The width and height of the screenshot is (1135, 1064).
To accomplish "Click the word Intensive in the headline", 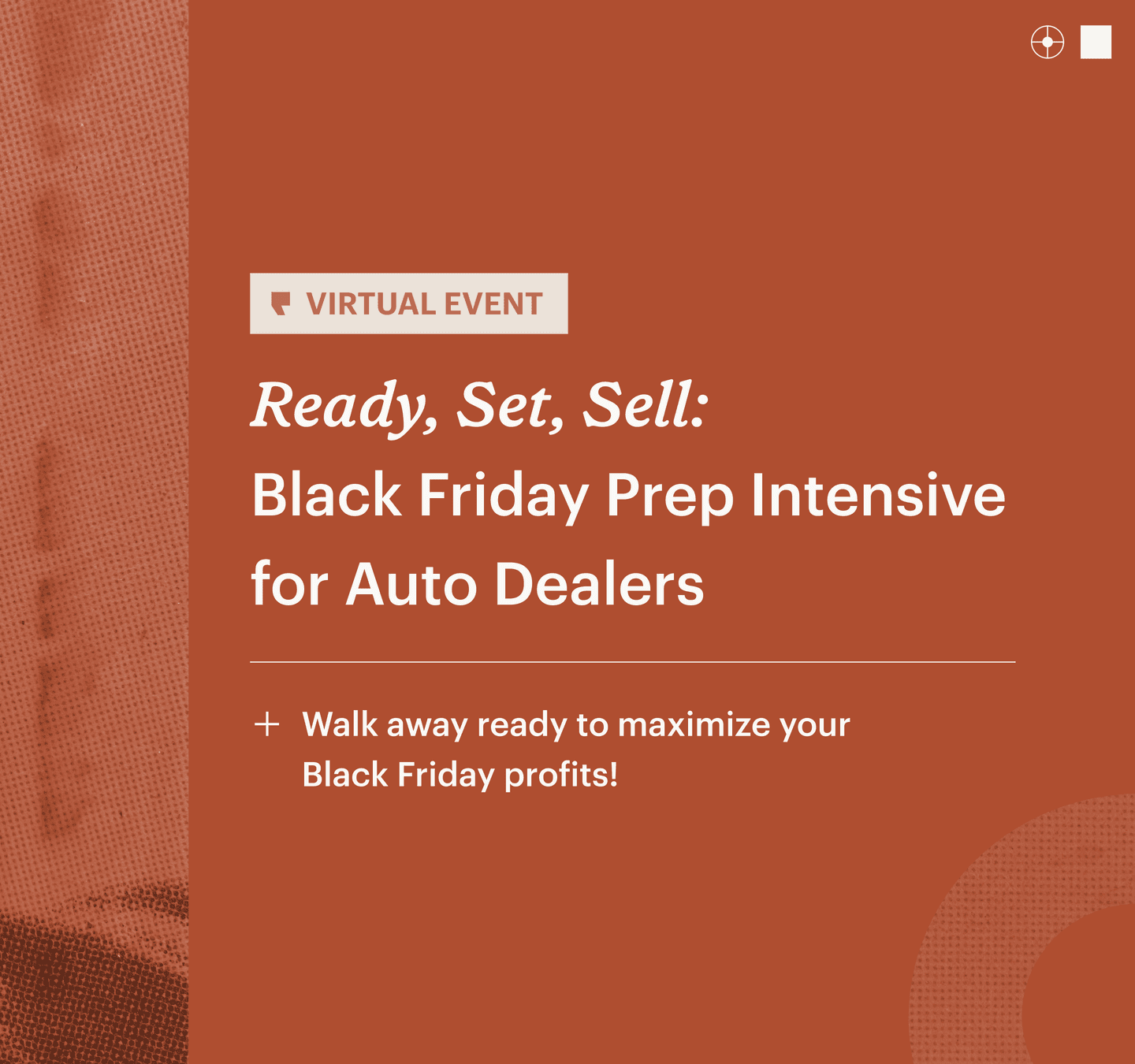I will point(878,496).
